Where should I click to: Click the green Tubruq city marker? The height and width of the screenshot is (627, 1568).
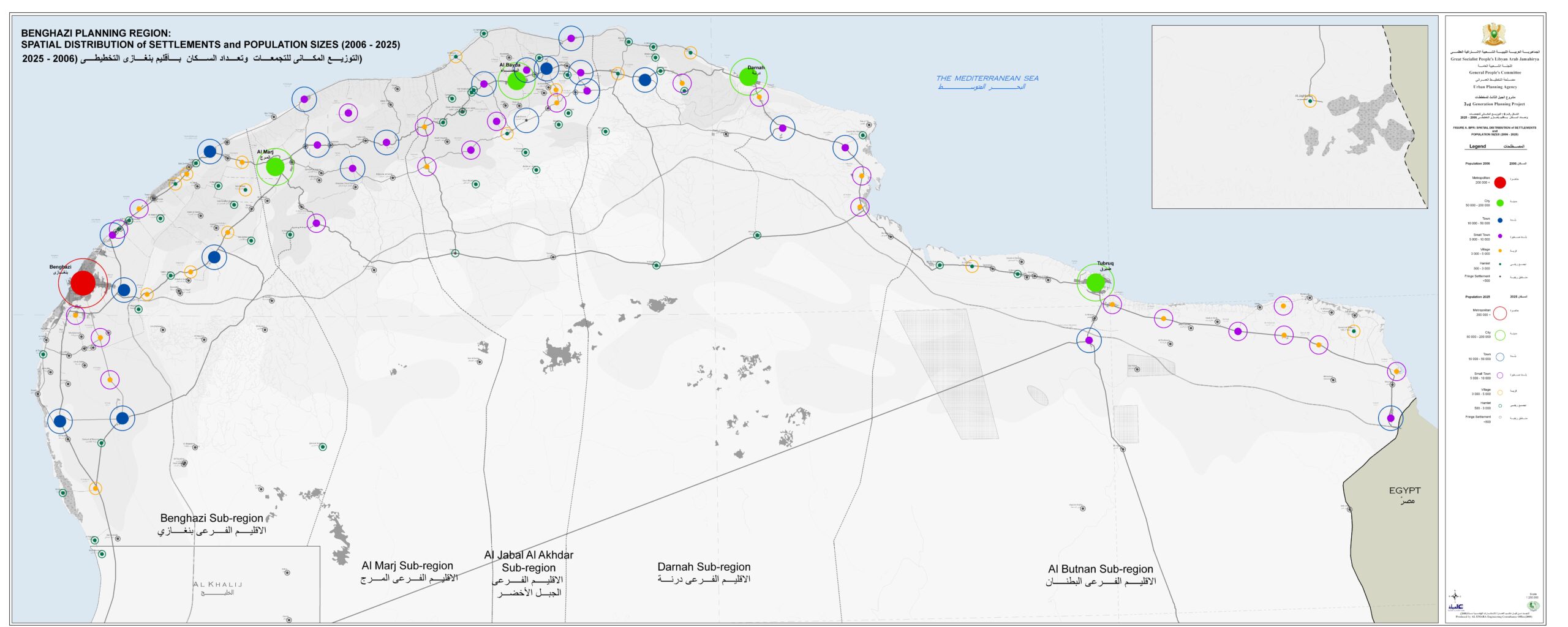[1095, 282]
